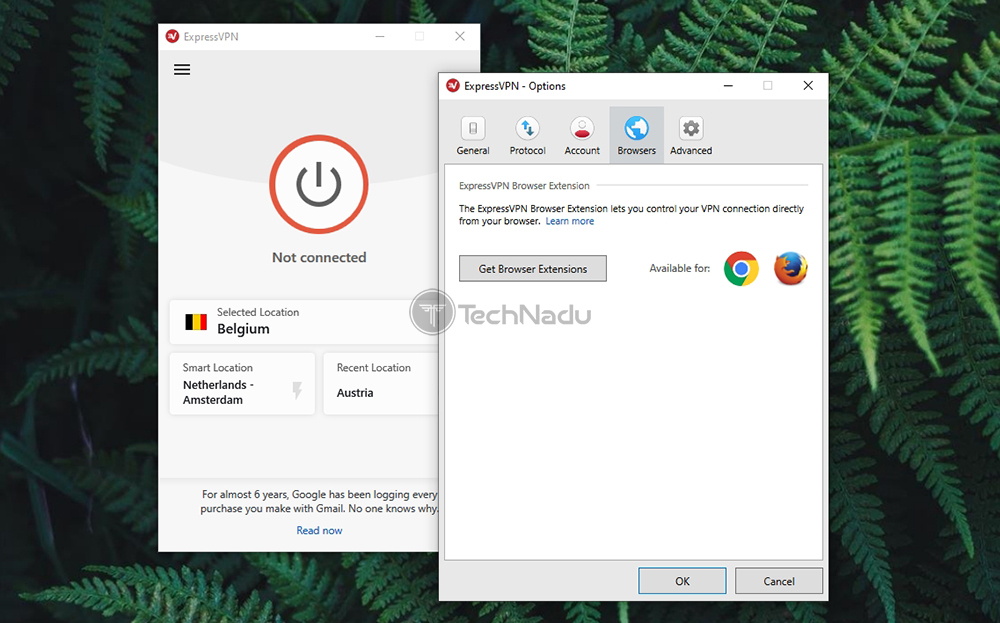This screenshot has height=623, width=1000.
Task: Click the Google Gmail logging news text
Action: 319,501
